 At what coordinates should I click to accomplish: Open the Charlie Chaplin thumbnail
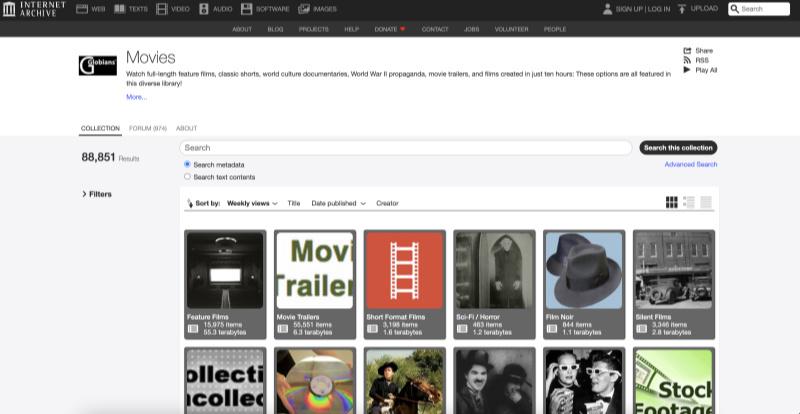494,381
